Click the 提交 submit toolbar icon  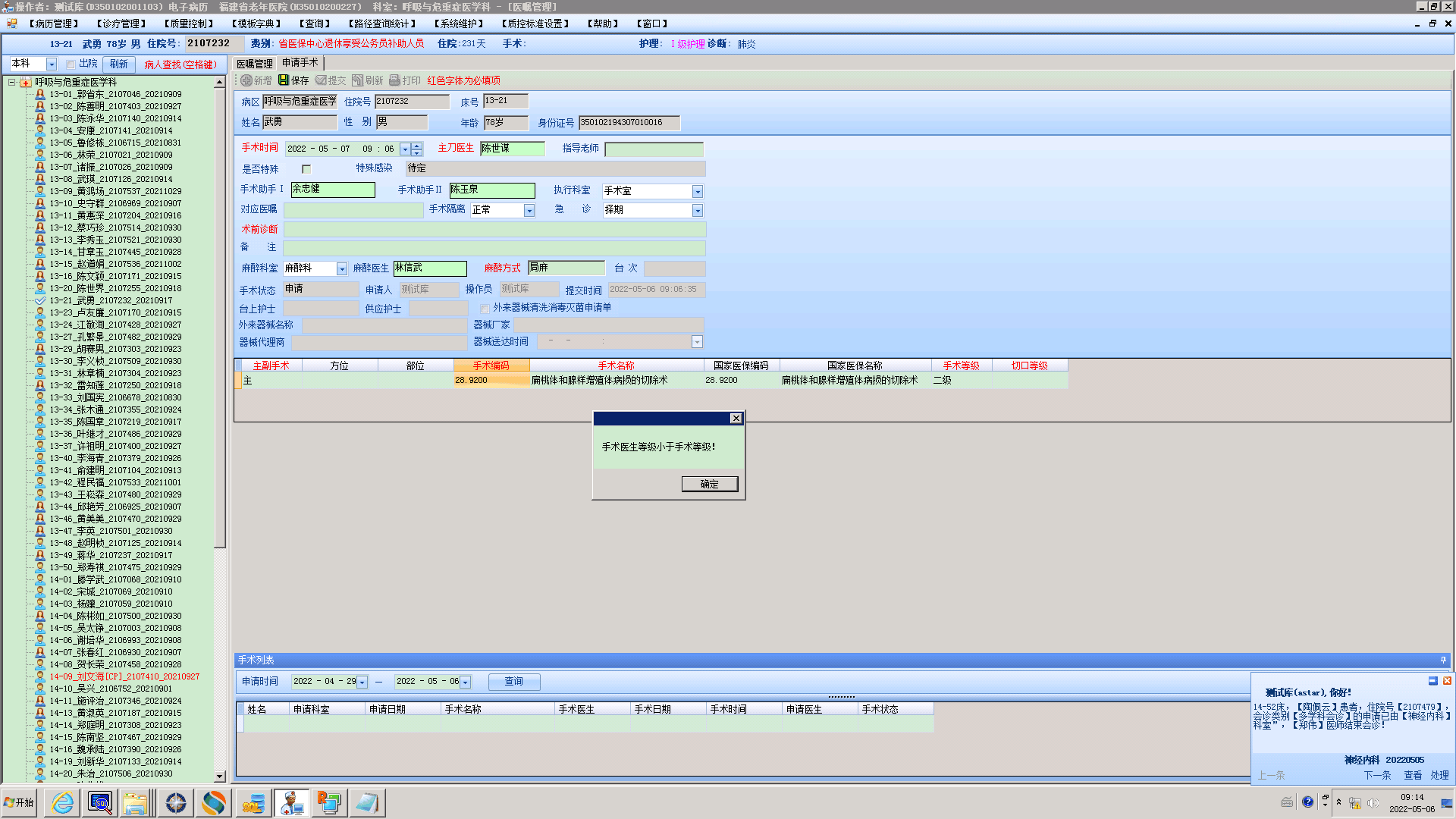(x=321, y=80)
